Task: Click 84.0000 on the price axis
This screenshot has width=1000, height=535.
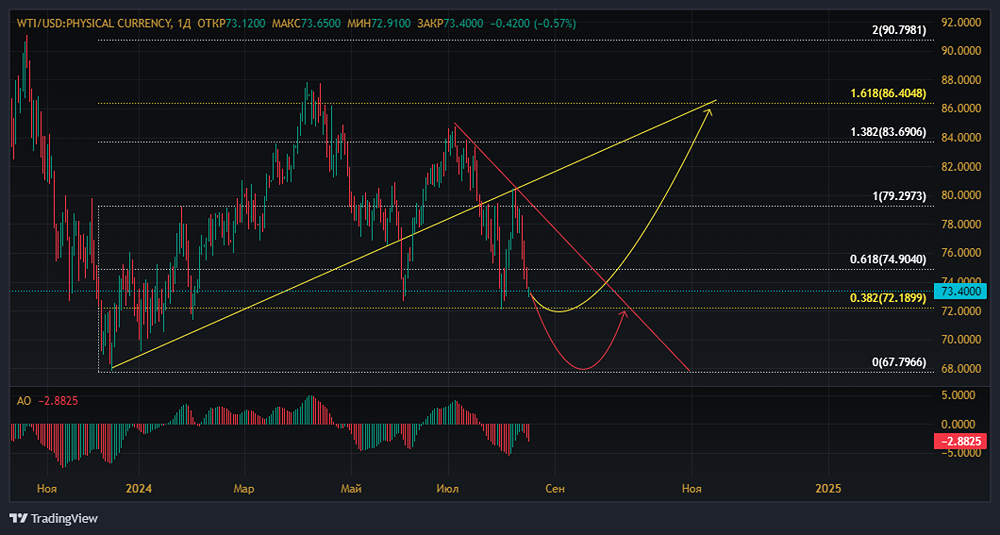Action: click(962, 138)
